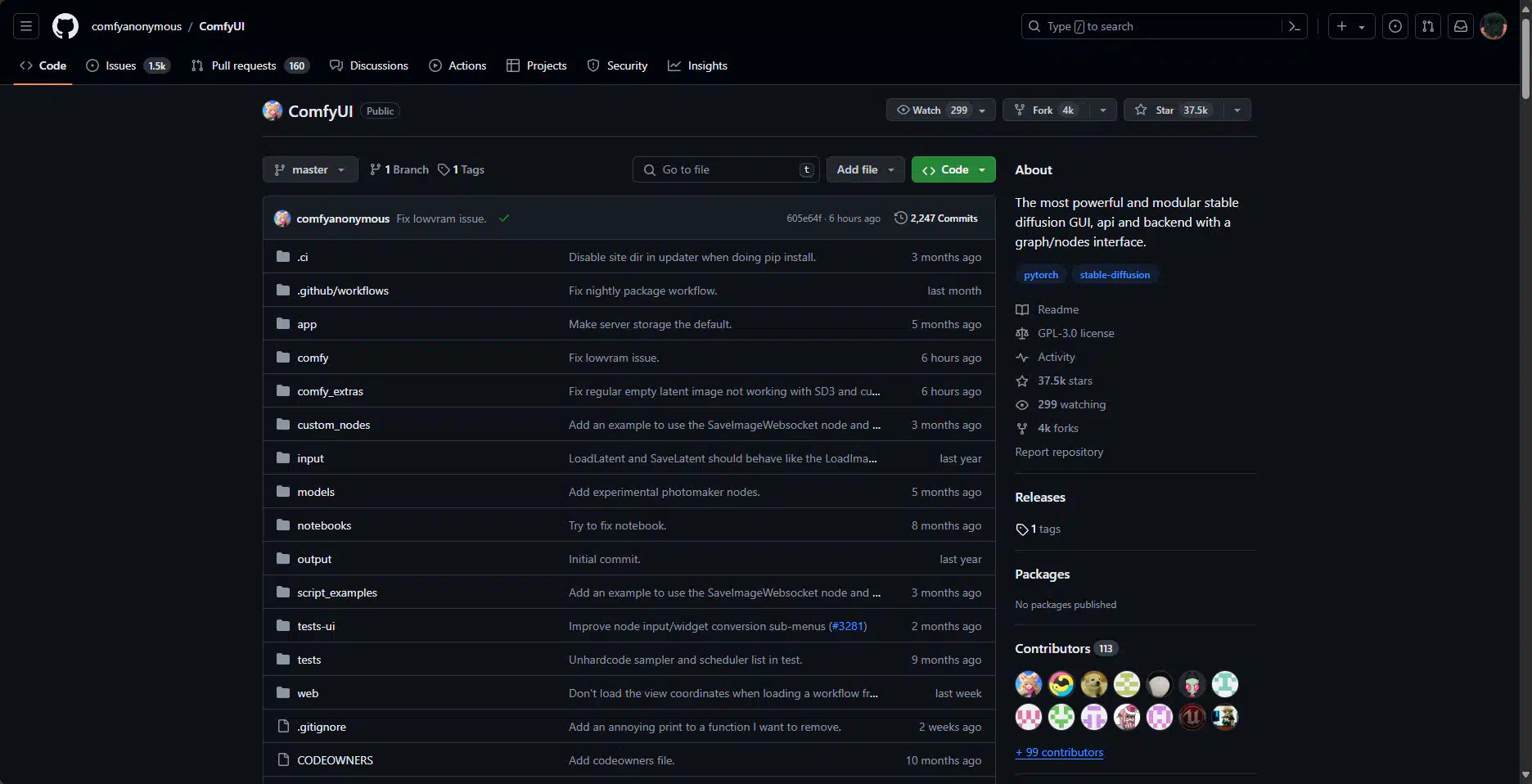Screen dimensions: 1532x784
Task: Open commit hash 605e64f
Action: pos(804,219)
